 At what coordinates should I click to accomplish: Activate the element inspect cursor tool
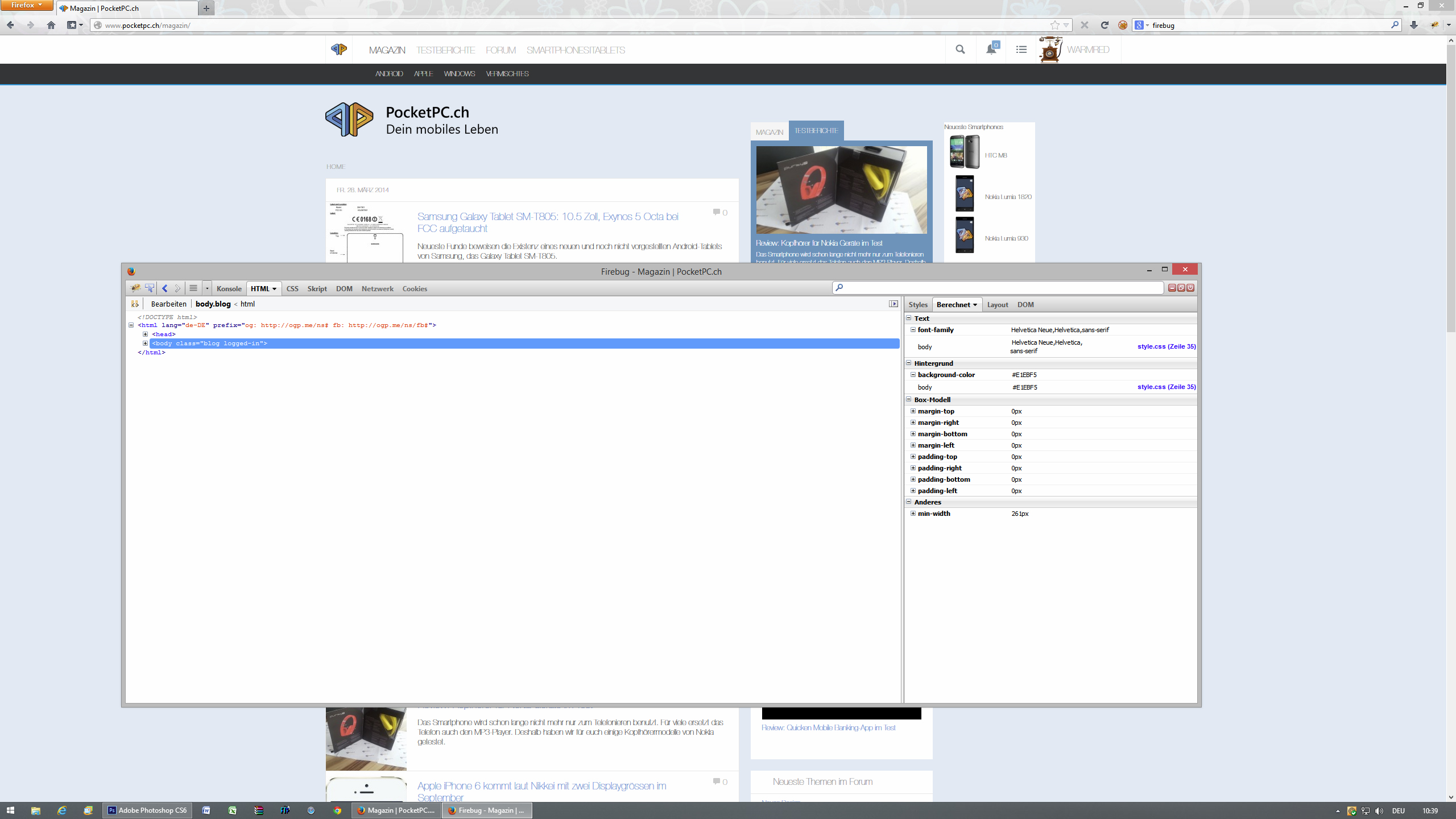click(x=150, y=288)
